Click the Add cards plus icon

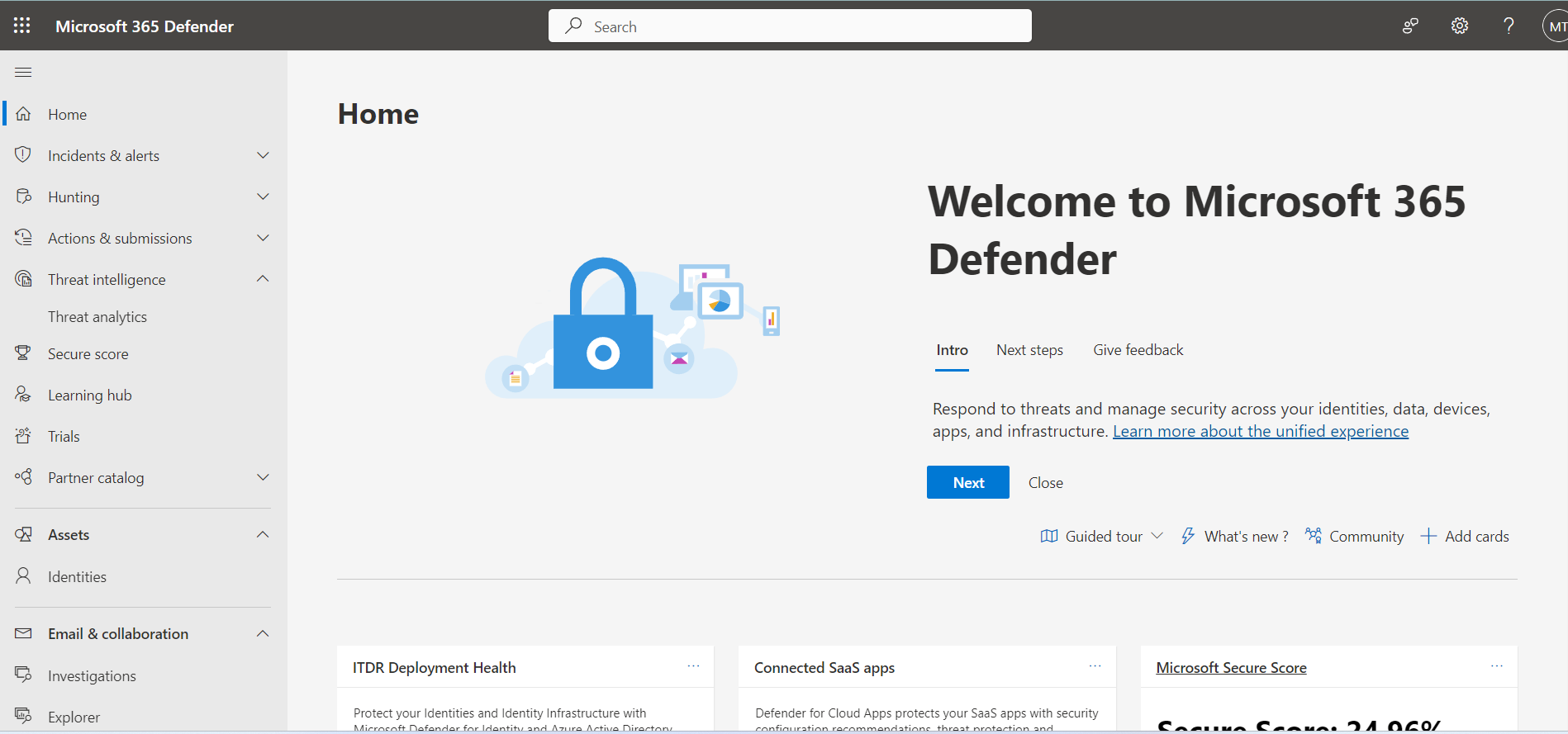coord(1428,536)
